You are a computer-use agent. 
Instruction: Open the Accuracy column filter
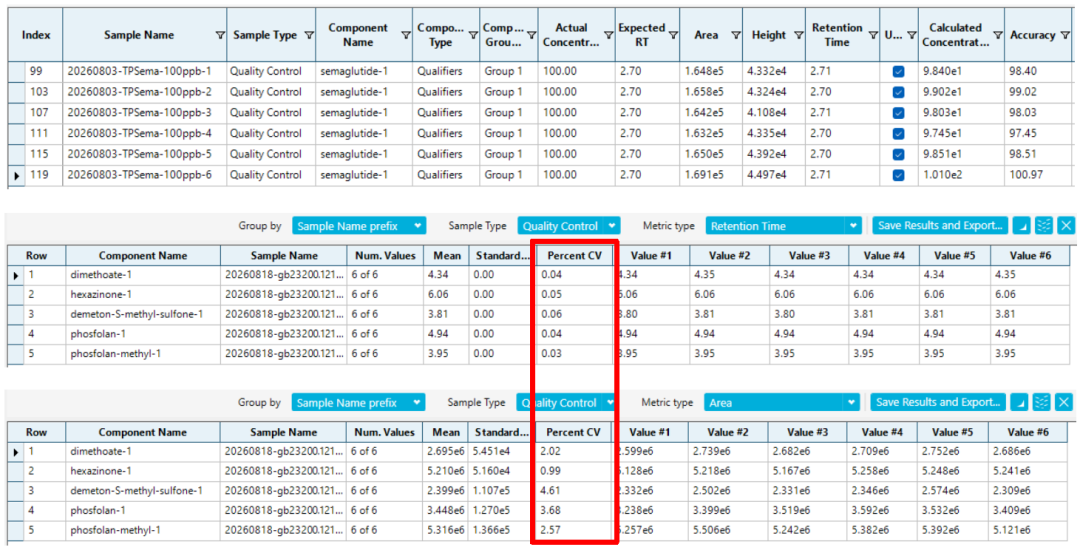pyautogui.click(x=1066, y=35)
